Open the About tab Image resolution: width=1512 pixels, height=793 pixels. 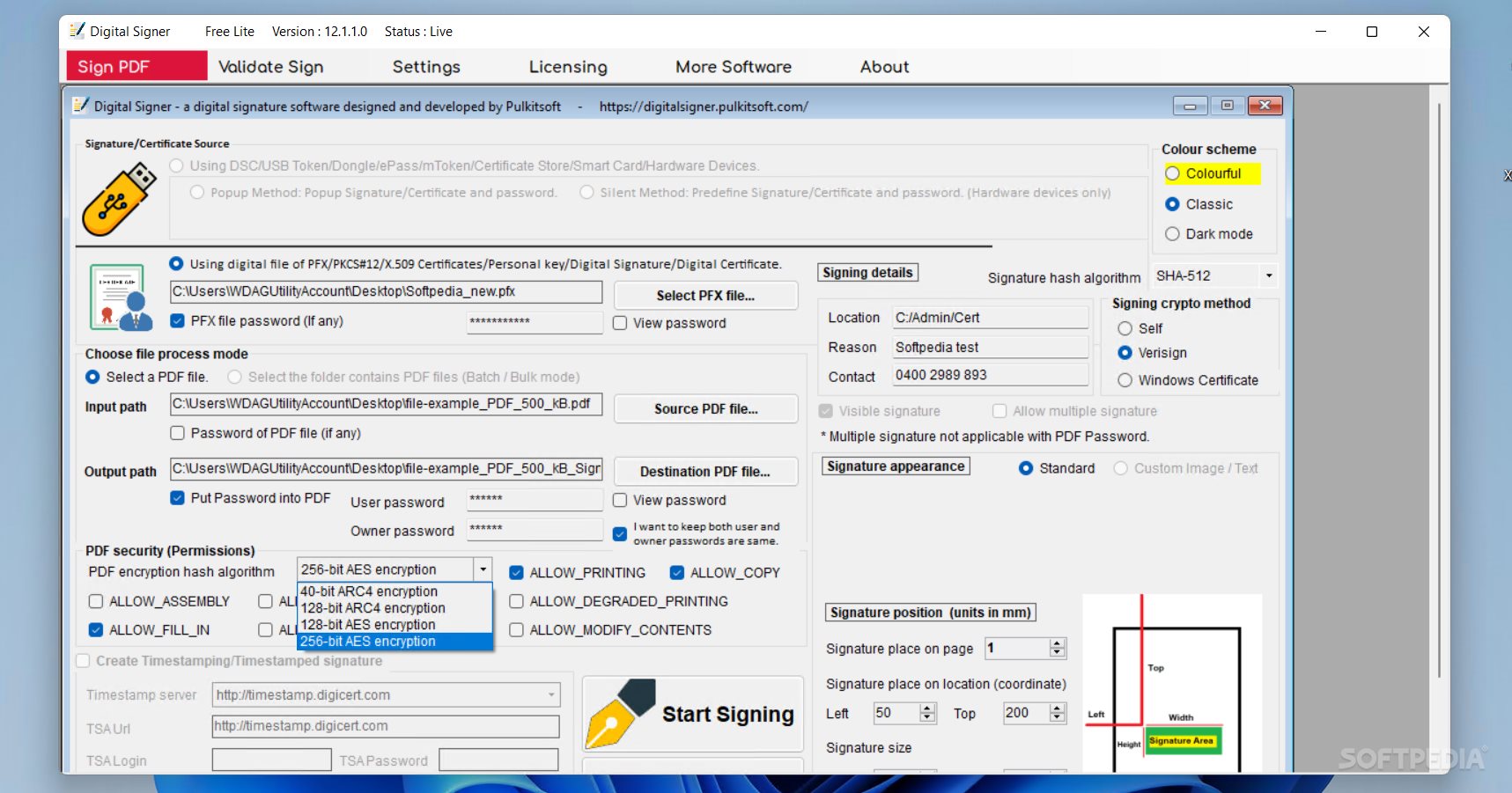click(x=884, y=66)
